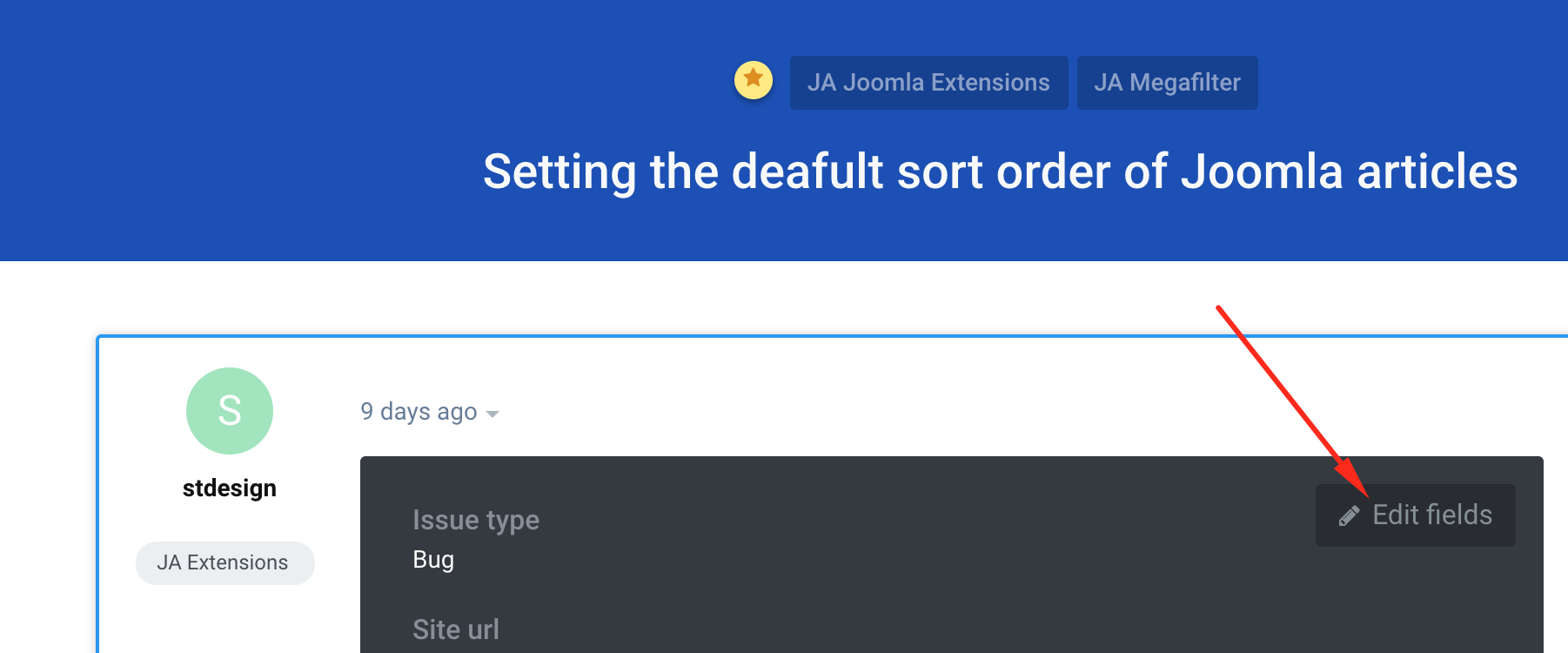The image size is (1568, 653).
Task: Open the JA Joomla Extensions tag
Action: pos(928,83)
